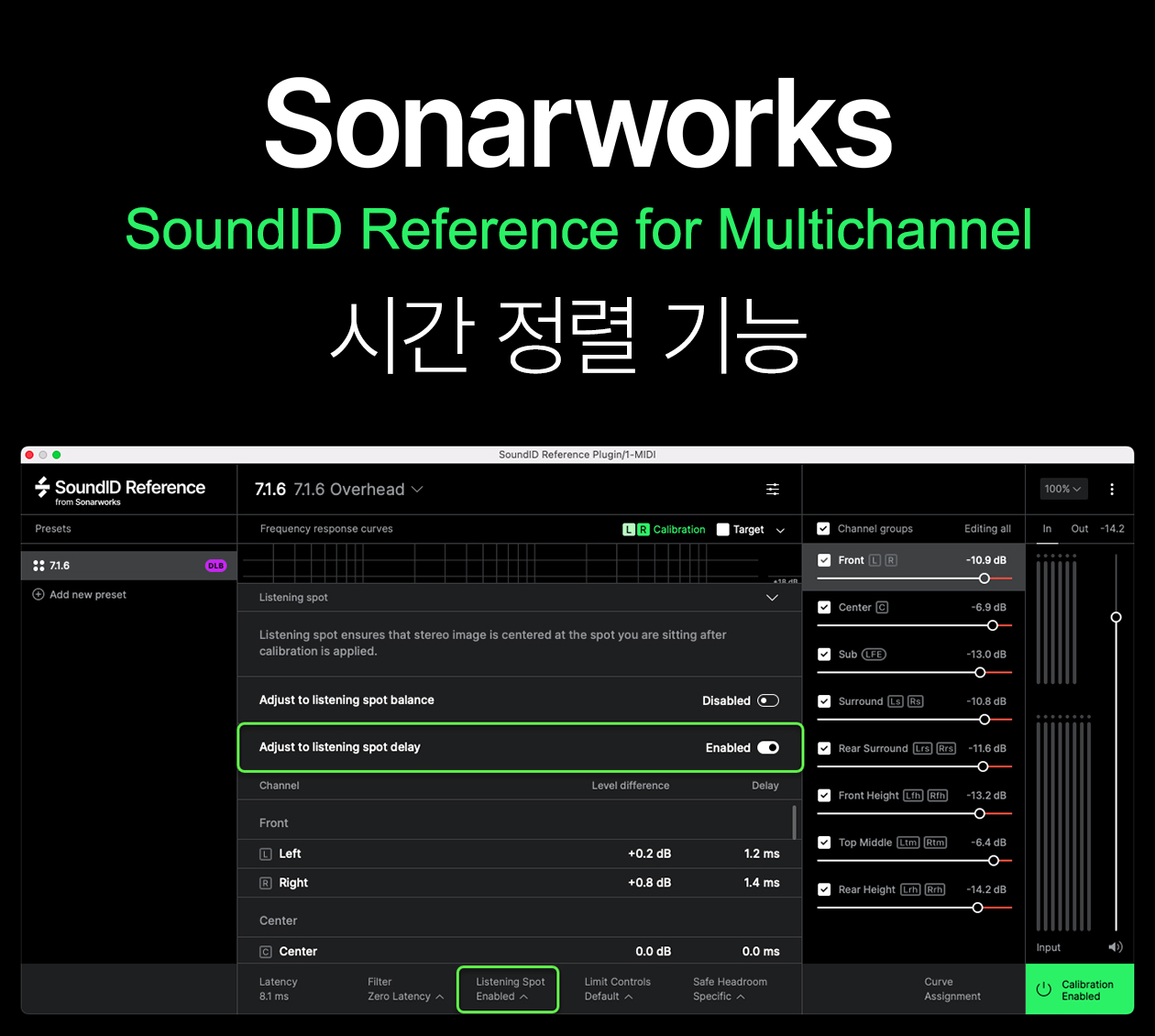The width and height of the screenshot is (1155, 1036).
Task: Click the Add new preset link
Action: tap(88, 595)
